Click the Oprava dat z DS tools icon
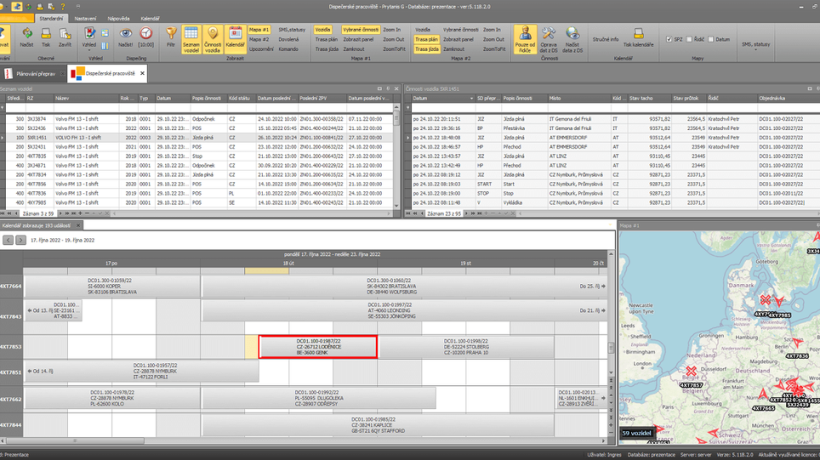Screen dimensions: 820x460 (x=549, y=39)
